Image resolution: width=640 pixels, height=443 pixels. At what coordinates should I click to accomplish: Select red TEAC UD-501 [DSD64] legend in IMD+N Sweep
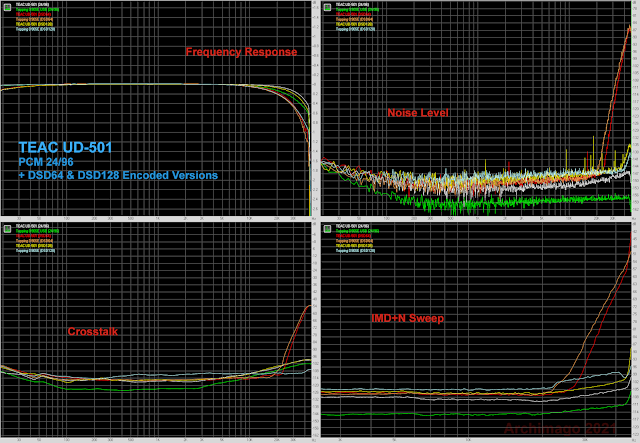353,236
